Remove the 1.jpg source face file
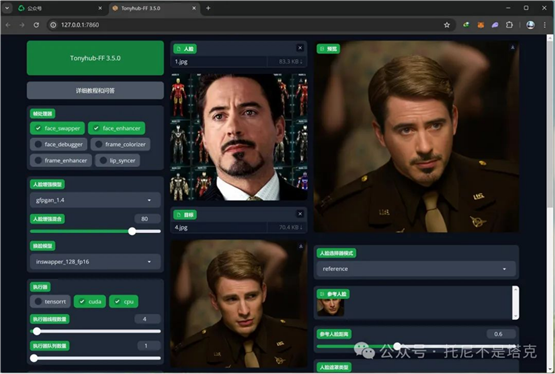This screenshot has width=555, height=374. (x=300, y=48)
